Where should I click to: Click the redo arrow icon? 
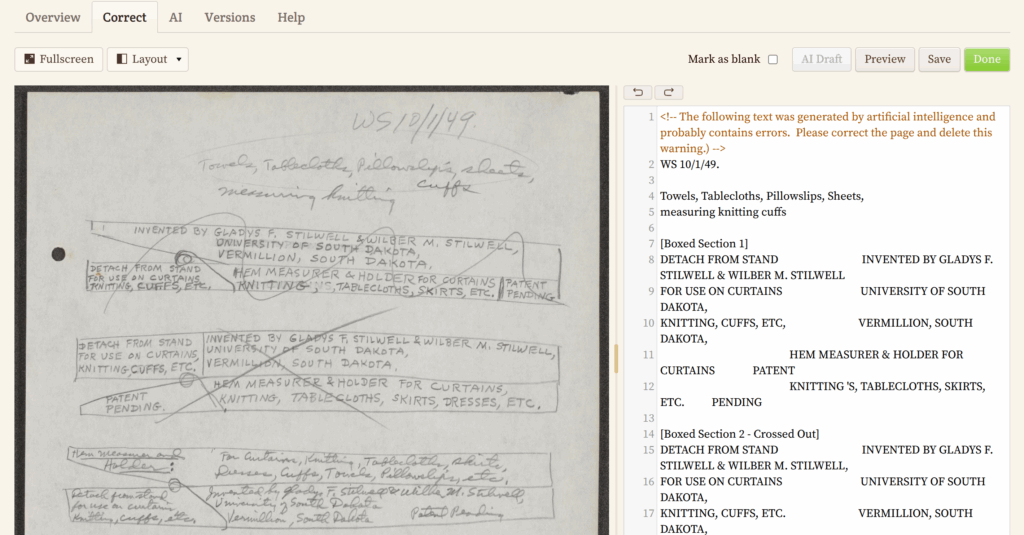pyautogui.click(x=669, y=92)
